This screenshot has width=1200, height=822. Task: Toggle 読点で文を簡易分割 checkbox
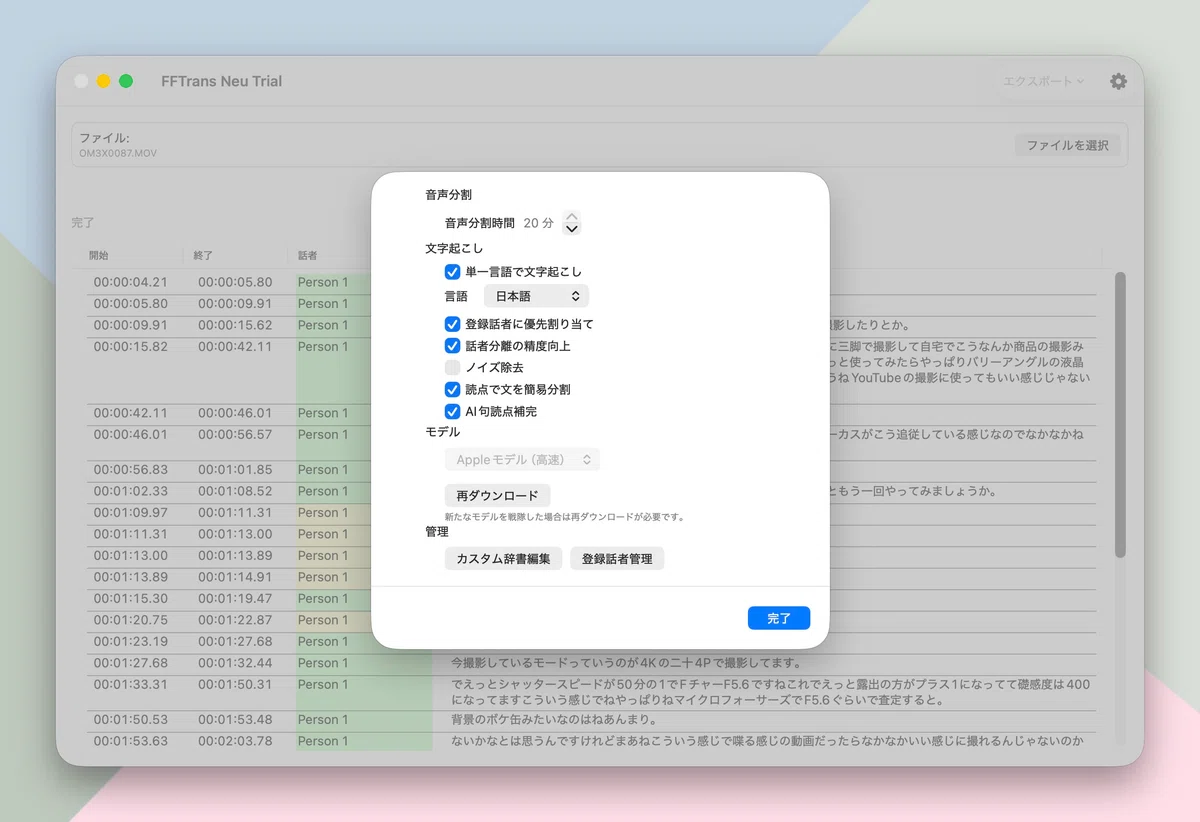click(452, 390)
